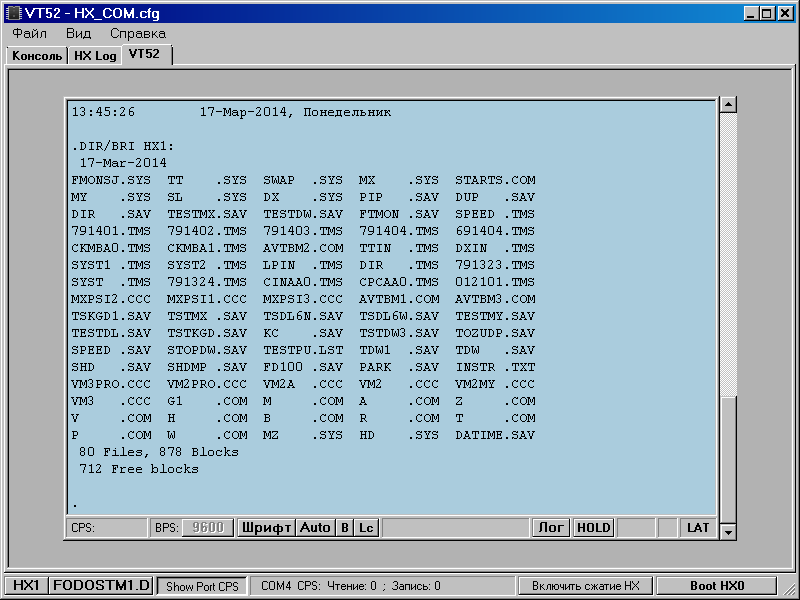The height and width of the screenshot is (600, 800).
Task: Toggle the HOLD button
Action: click(x=593, y=527)
